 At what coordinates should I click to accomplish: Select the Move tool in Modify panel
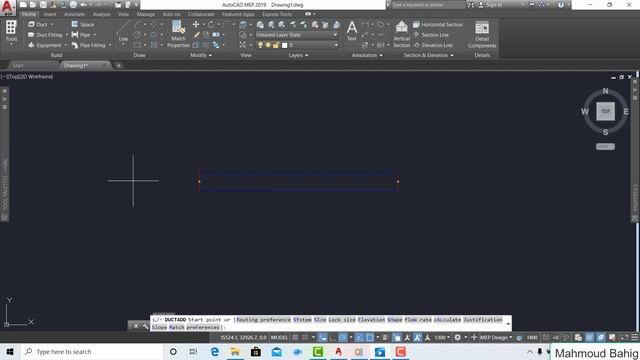[x=196, y=24]
